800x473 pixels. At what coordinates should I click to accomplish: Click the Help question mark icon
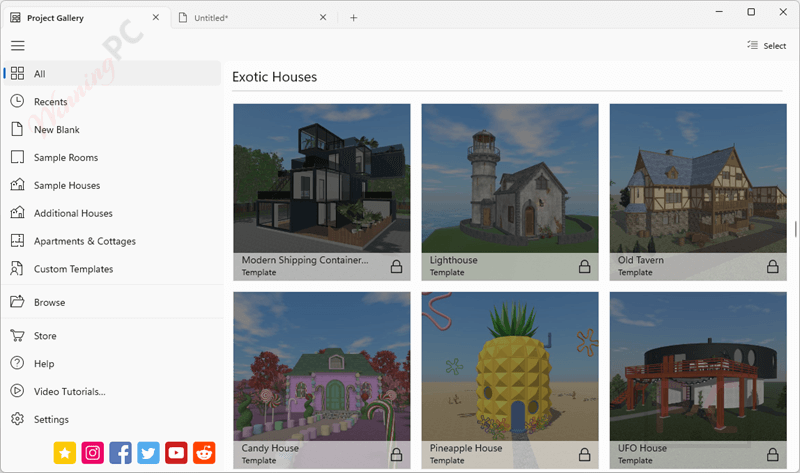(17, 363)
